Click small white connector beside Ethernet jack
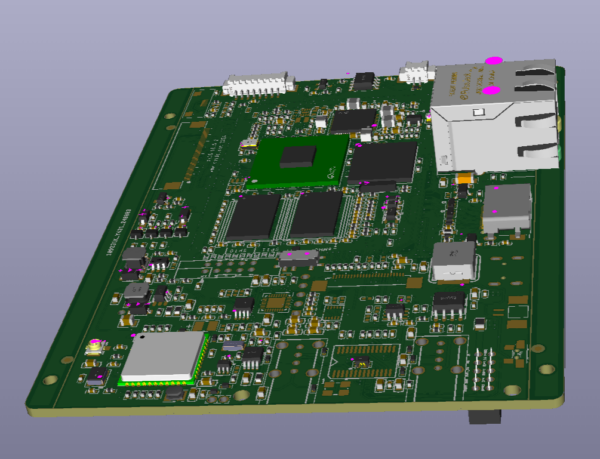600x459 pixels. point(415,72)
